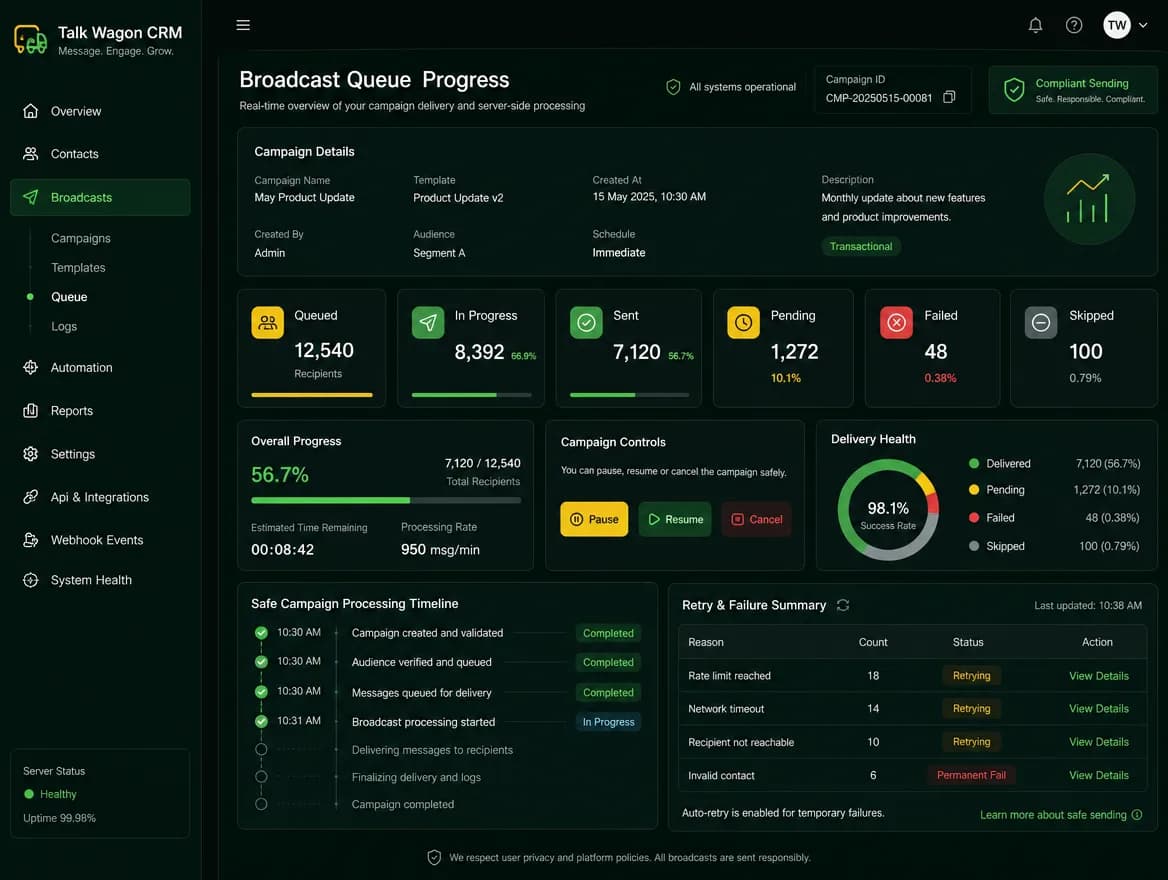Image resolution: width=1168 pixels, height=880 pixels.
Task: Click the Estimated Time Remaining 00:08:42 value
Action: [x=282, y=550]
